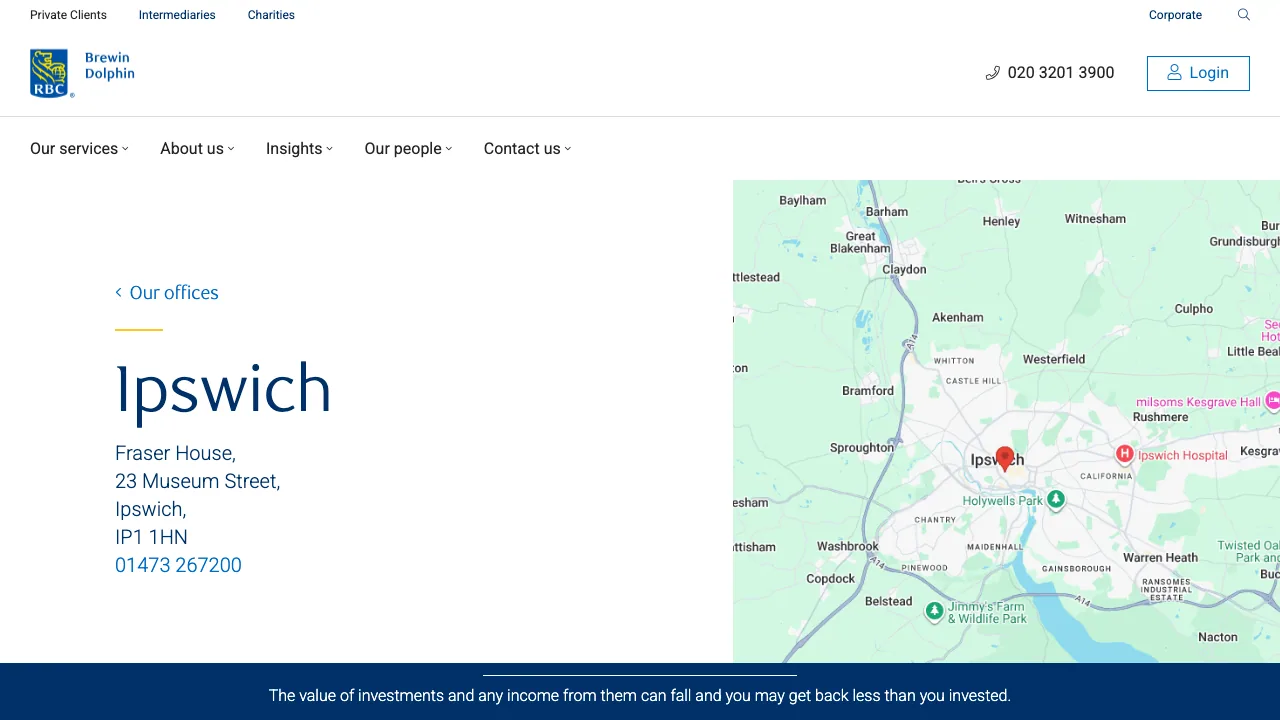Click the Jimmy's Farm & Wildlife Park marker

(933, 611)
